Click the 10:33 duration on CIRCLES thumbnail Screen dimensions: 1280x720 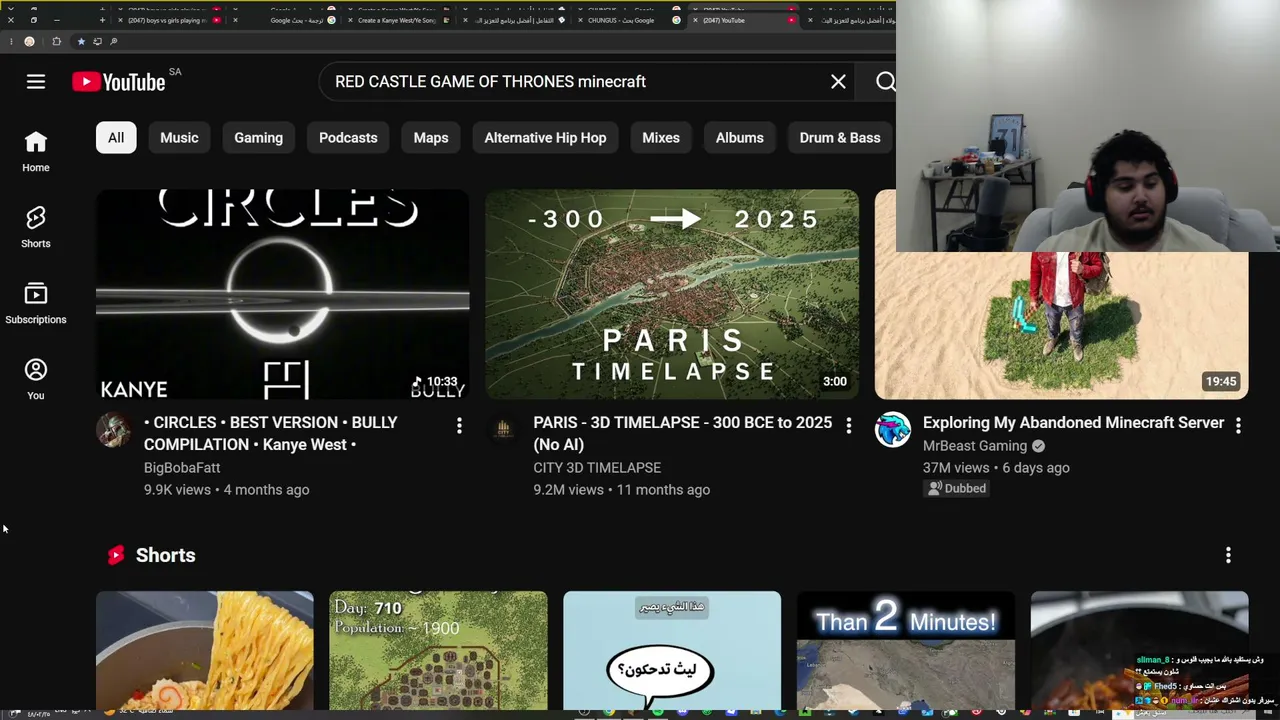436,381
